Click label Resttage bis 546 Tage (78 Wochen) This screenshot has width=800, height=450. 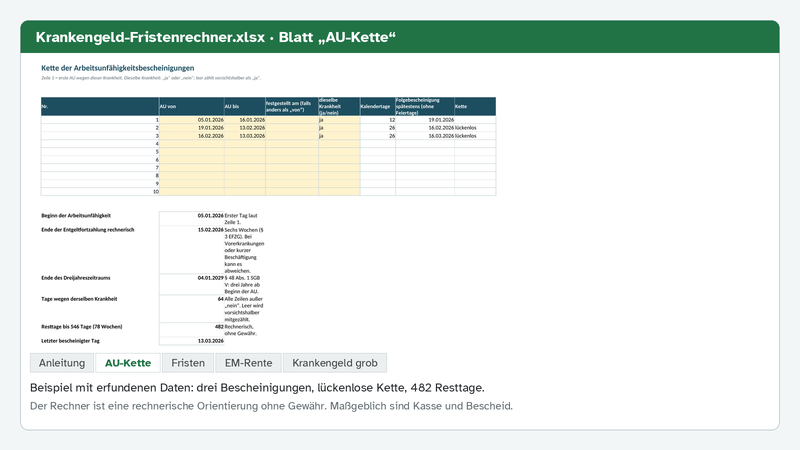tap(82, 327)
